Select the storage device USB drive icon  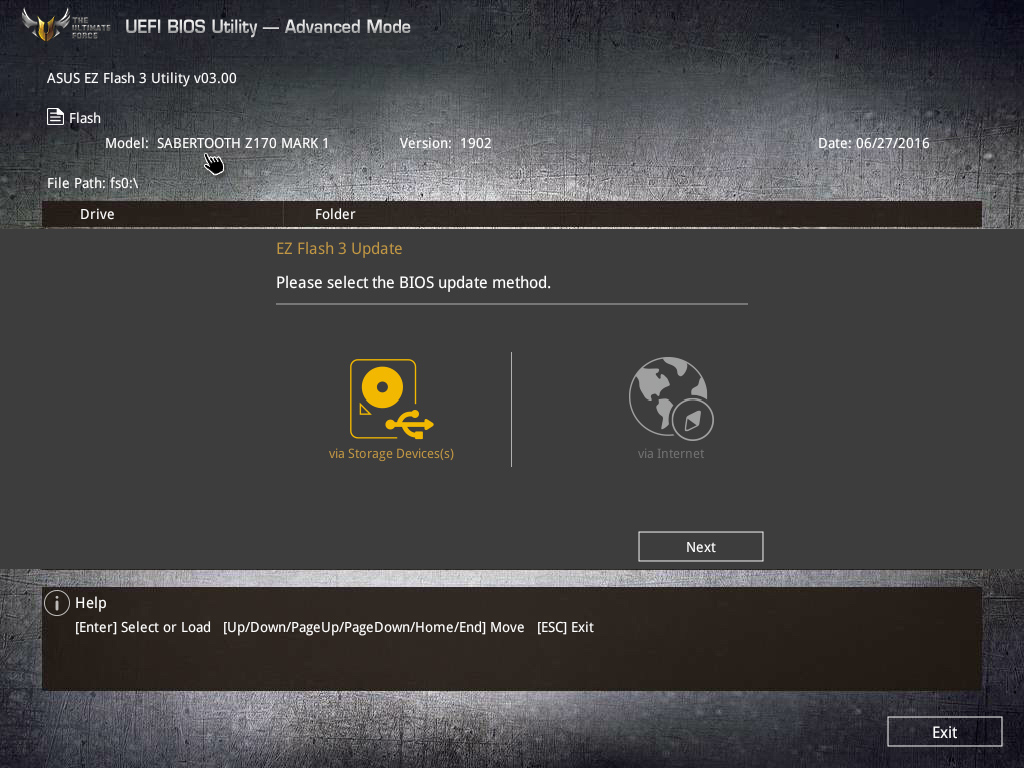(391, 398)
